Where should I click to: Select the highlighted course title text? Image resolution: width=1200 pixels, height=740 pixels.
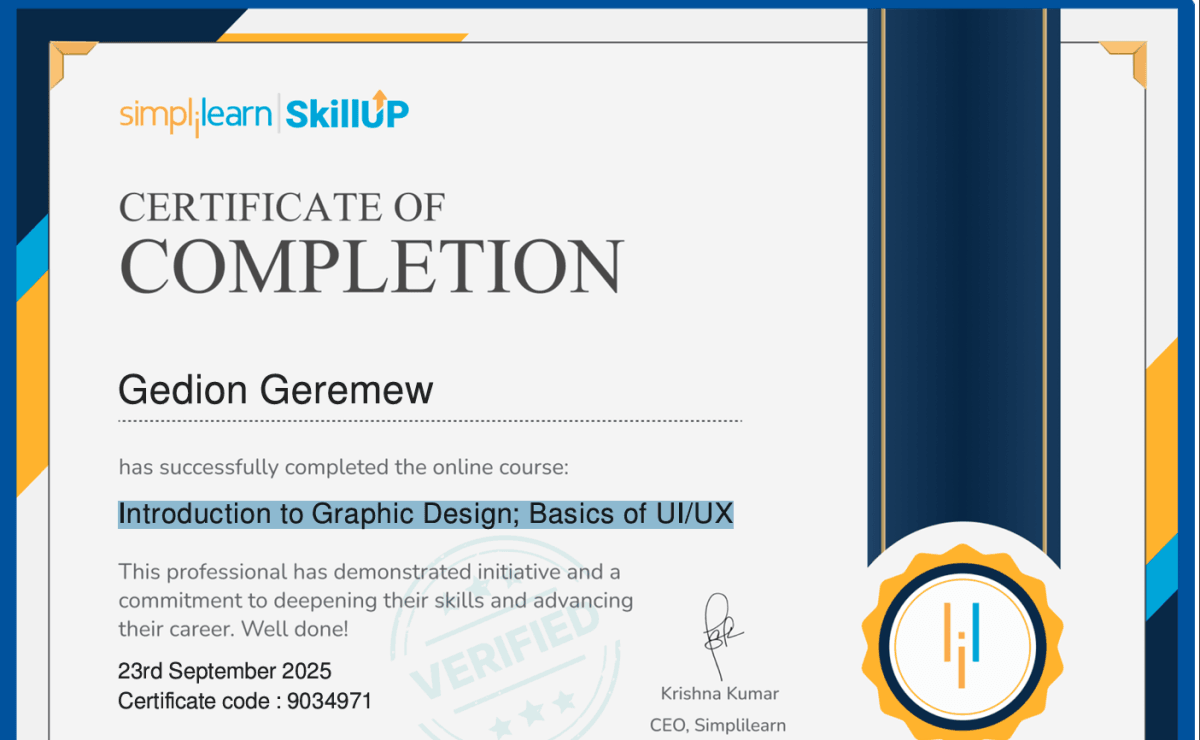pyautogui.click(x=425, y=515)
